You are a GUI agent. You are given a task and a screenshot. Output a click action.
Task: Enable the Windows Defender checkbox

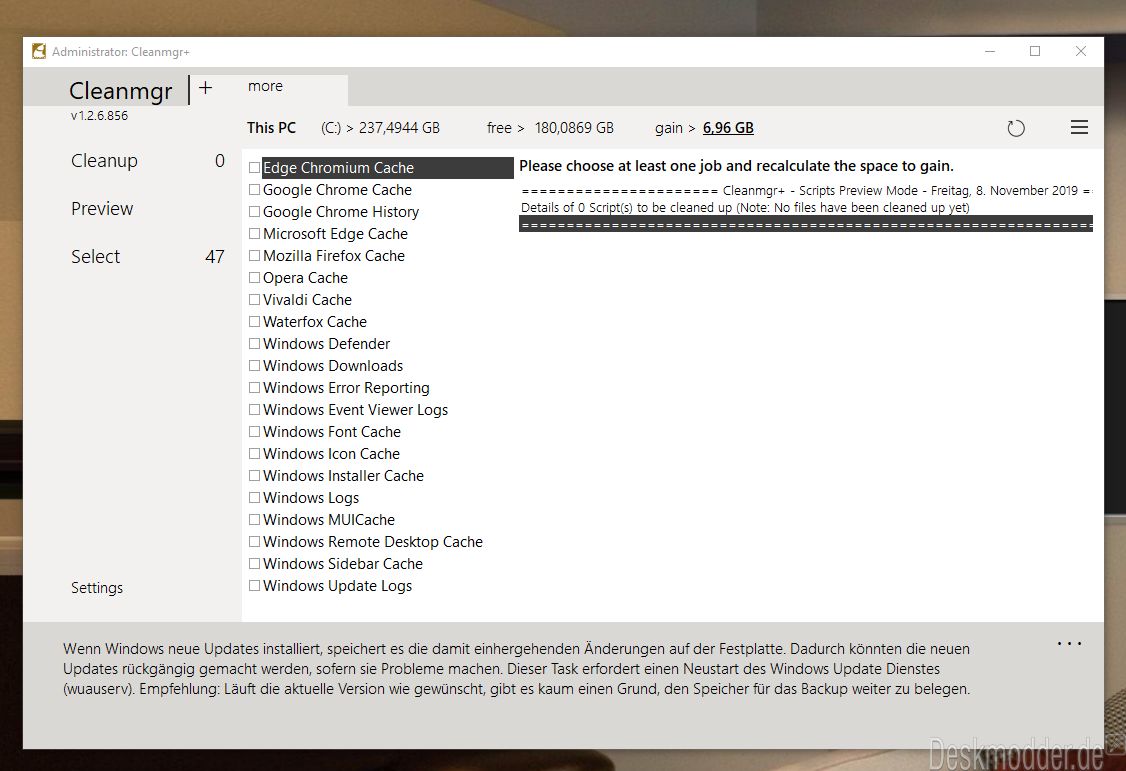pos(254,344)
